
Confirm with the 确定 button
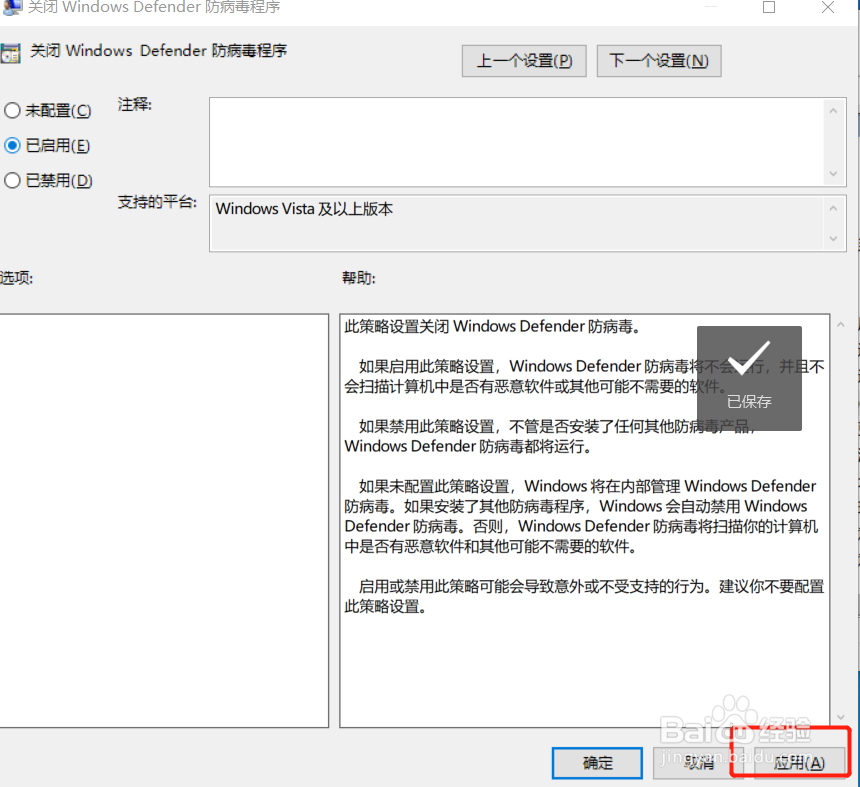point(597,763)
